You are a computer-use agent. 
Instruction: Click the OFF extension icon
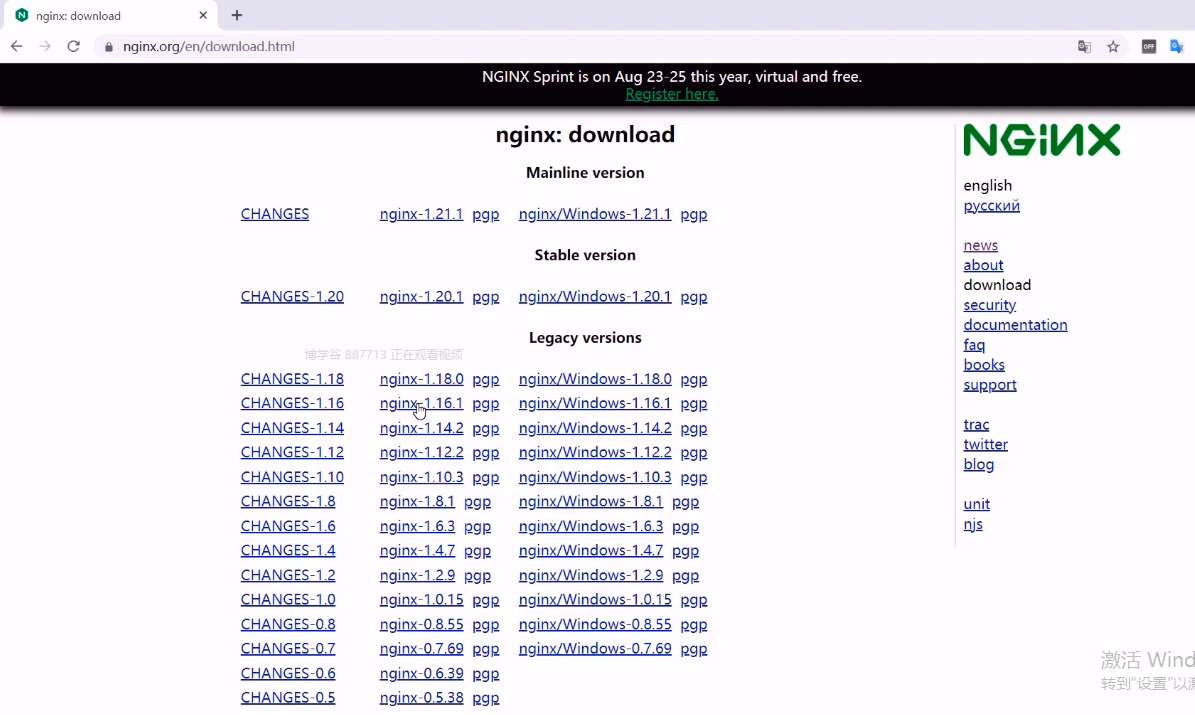[1149, 46]
